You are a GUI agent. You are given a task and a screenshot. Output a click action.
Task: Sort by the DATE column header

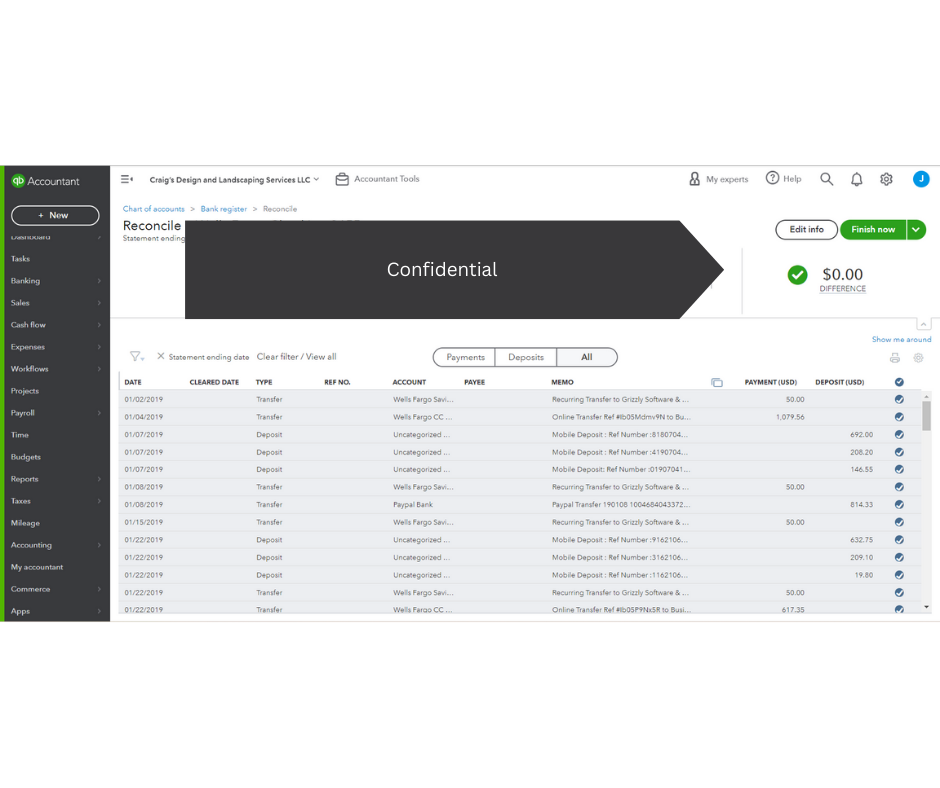tap(133, 383)
